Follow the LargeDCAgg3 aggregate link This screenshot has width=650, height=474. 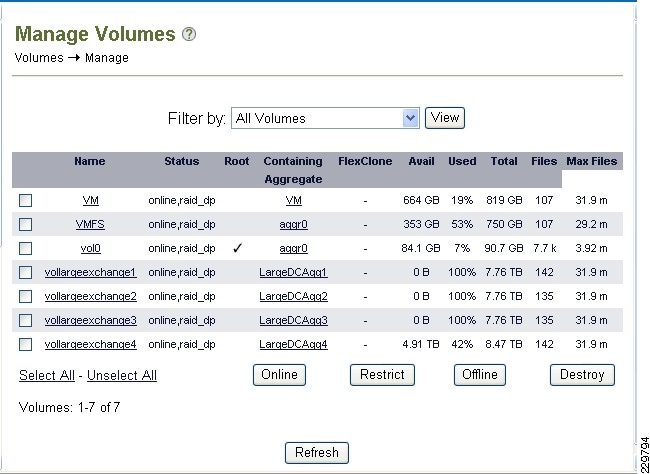[x=293, y=321]
